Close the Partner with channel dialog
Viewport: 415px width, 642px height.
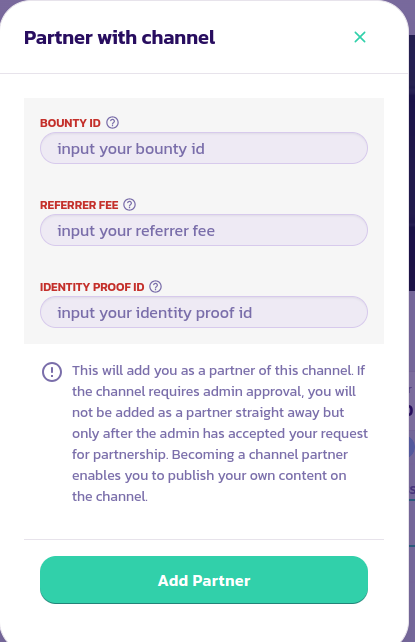360,37
